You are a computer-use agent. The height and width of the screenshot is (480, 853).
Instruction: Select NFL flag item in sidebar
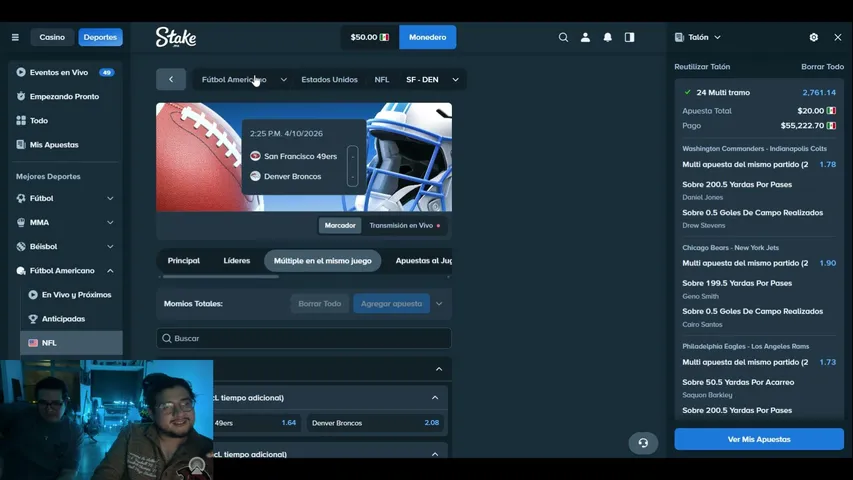coord(71,343)
